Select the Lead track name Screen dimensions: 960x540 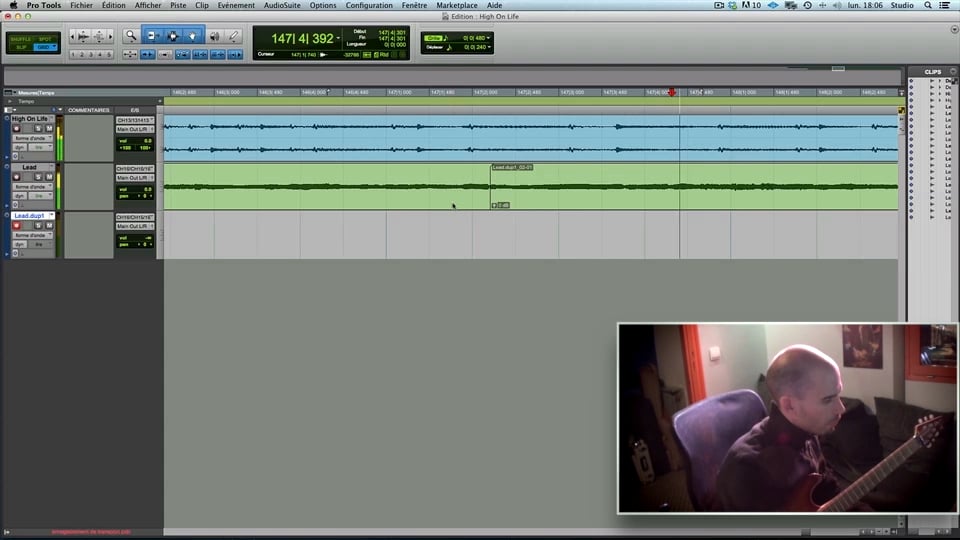coord(29,167)
